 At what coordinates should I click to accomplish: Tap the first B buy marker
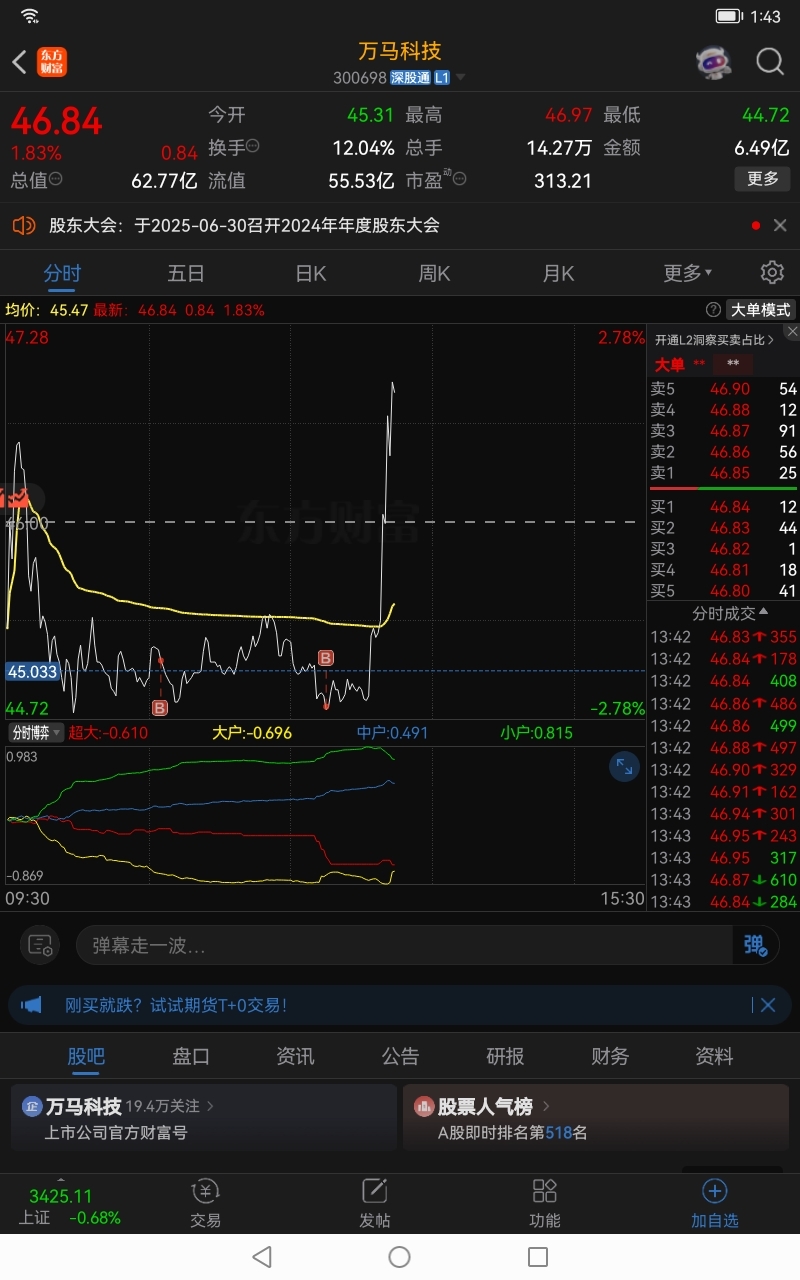(x=159, y=708)
